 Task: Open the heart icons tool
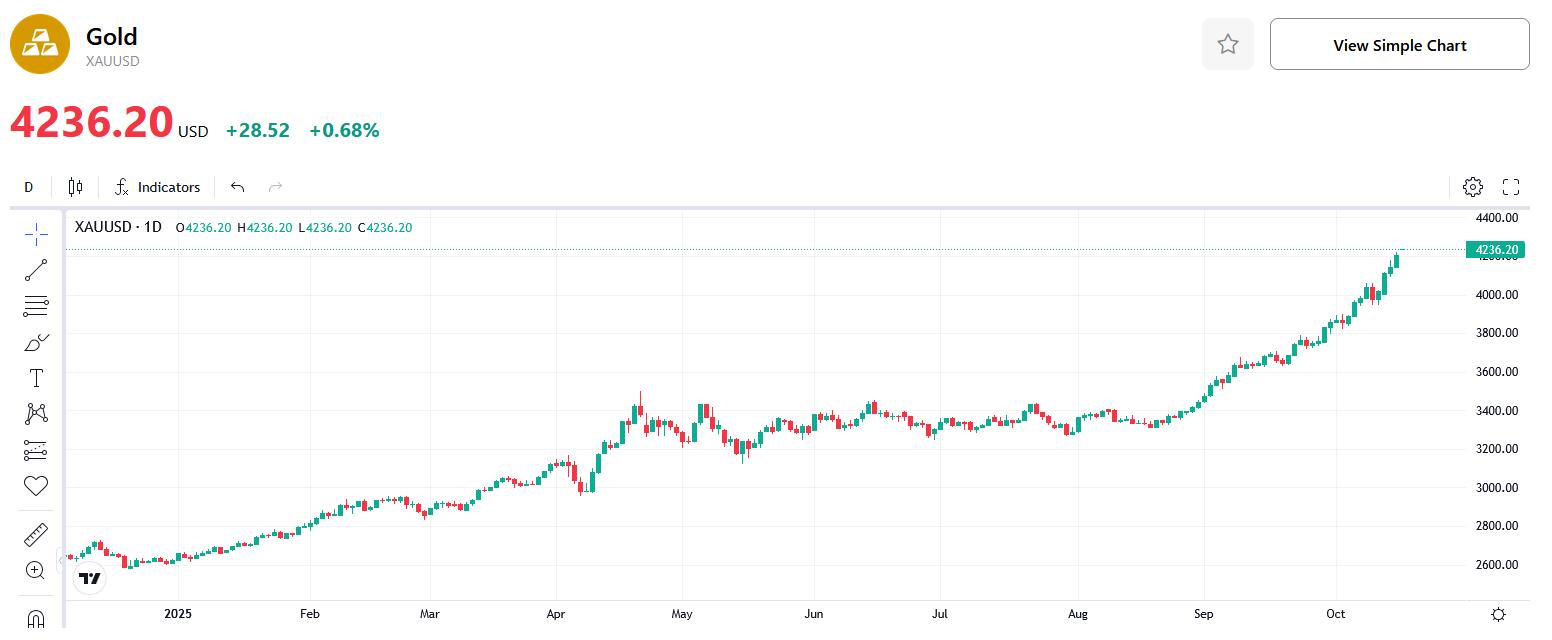click(36, 486)
